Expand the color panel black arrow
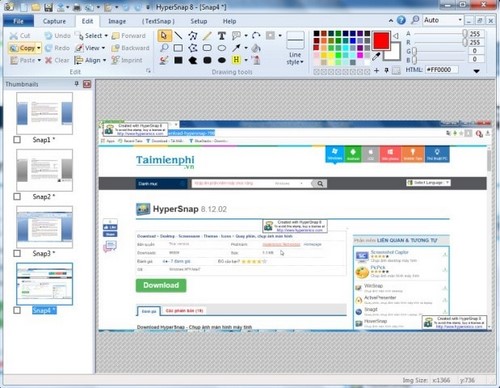This screenshot has height=388, width=500. pos(477,71)
